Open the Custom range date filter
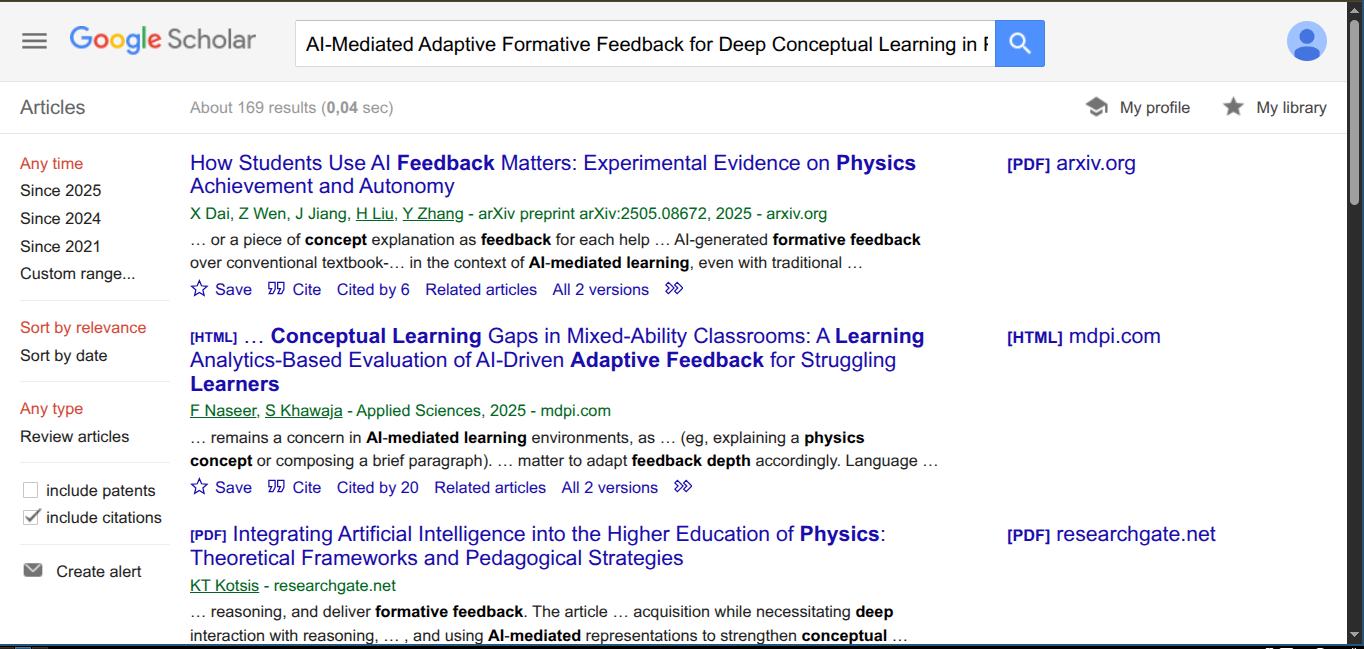 pos(78,273)
